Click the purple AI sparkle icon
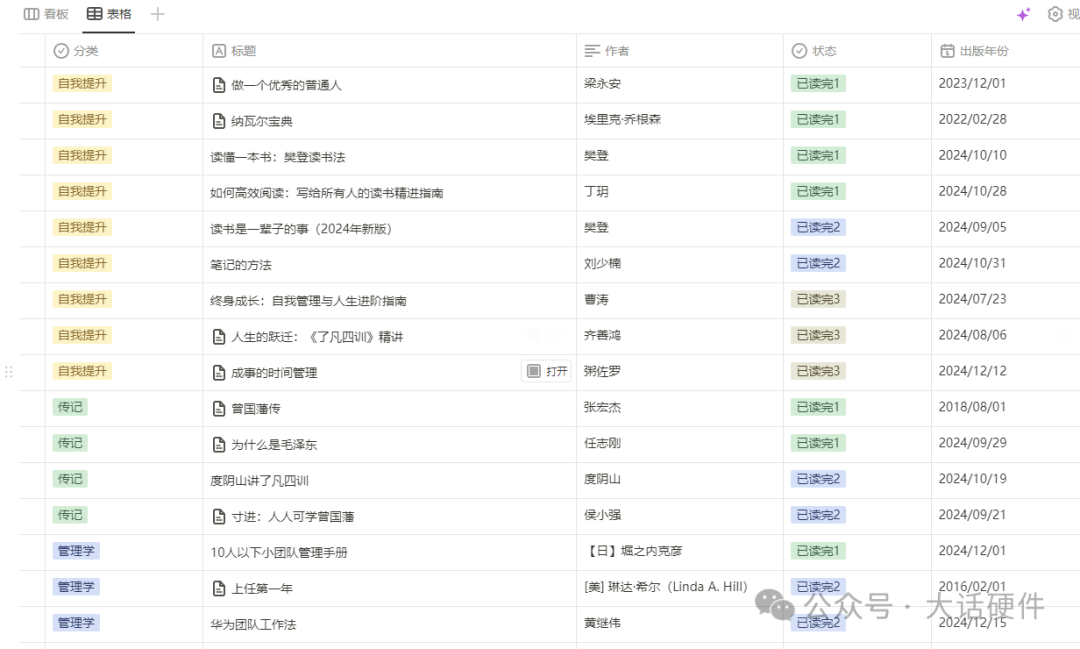This screenshot has height=649, width=1080. [1023, 14]
